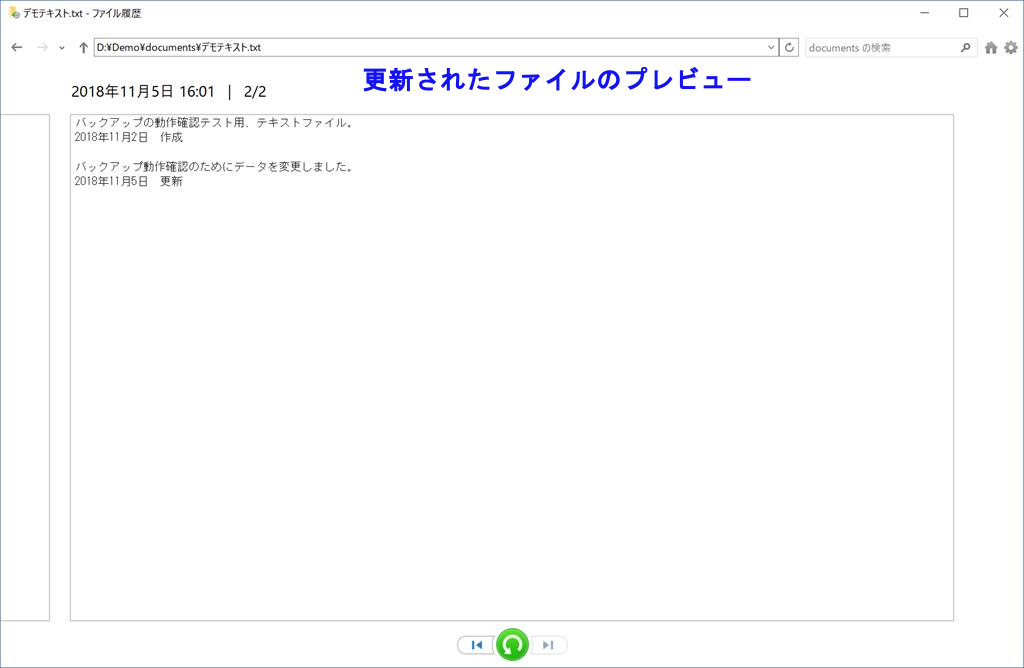
Task: Jump to the previous file version
Action: (x=477, y=645)
